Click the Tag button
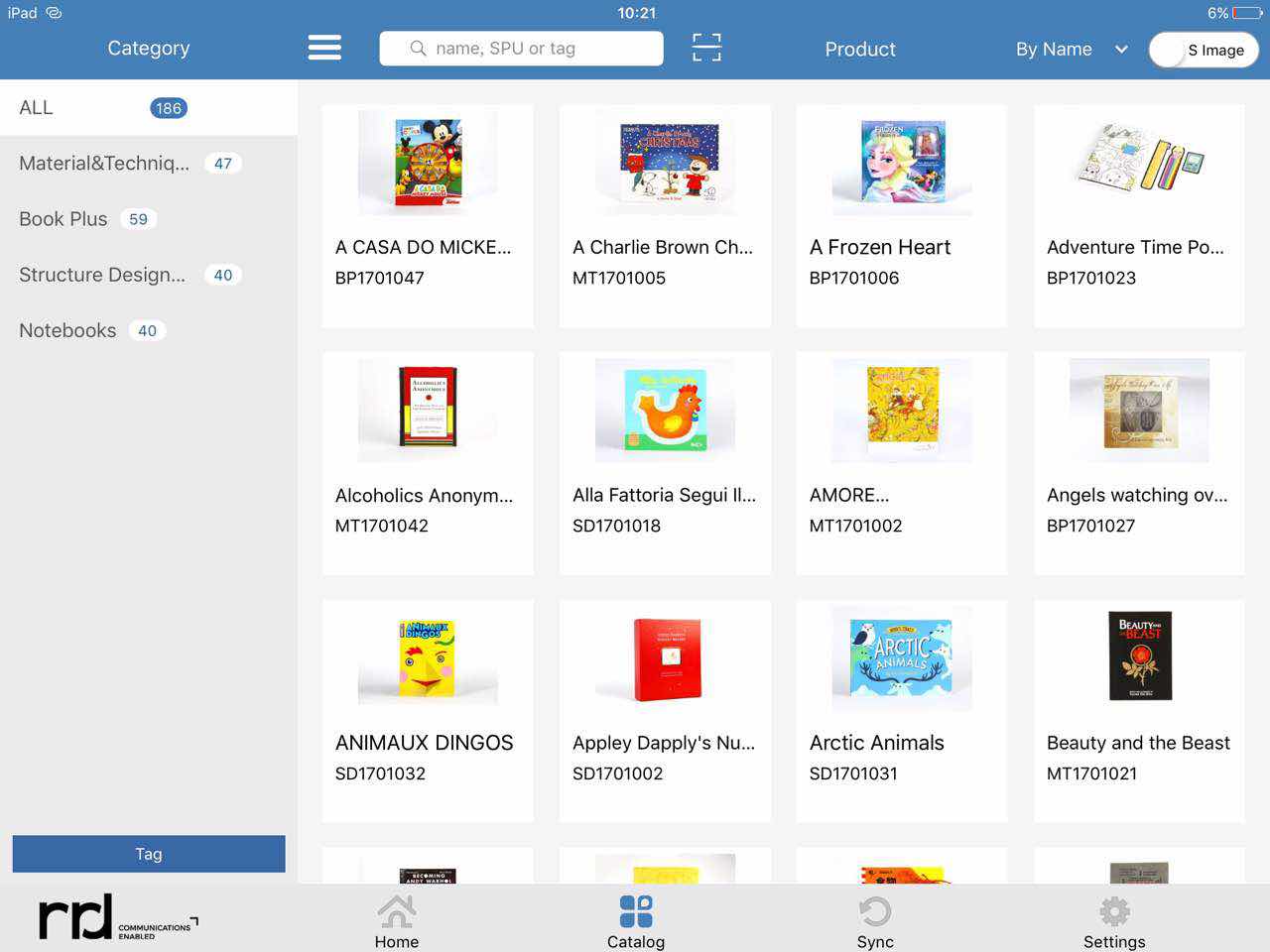 click(149, 854)
